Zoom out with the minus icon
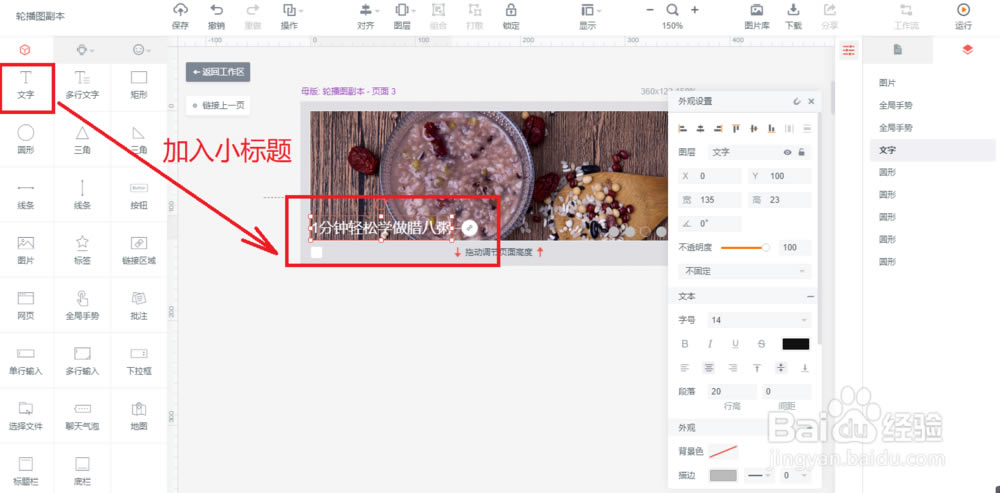The width and height of the screenshot is (1000, 493). pos(650,10)
